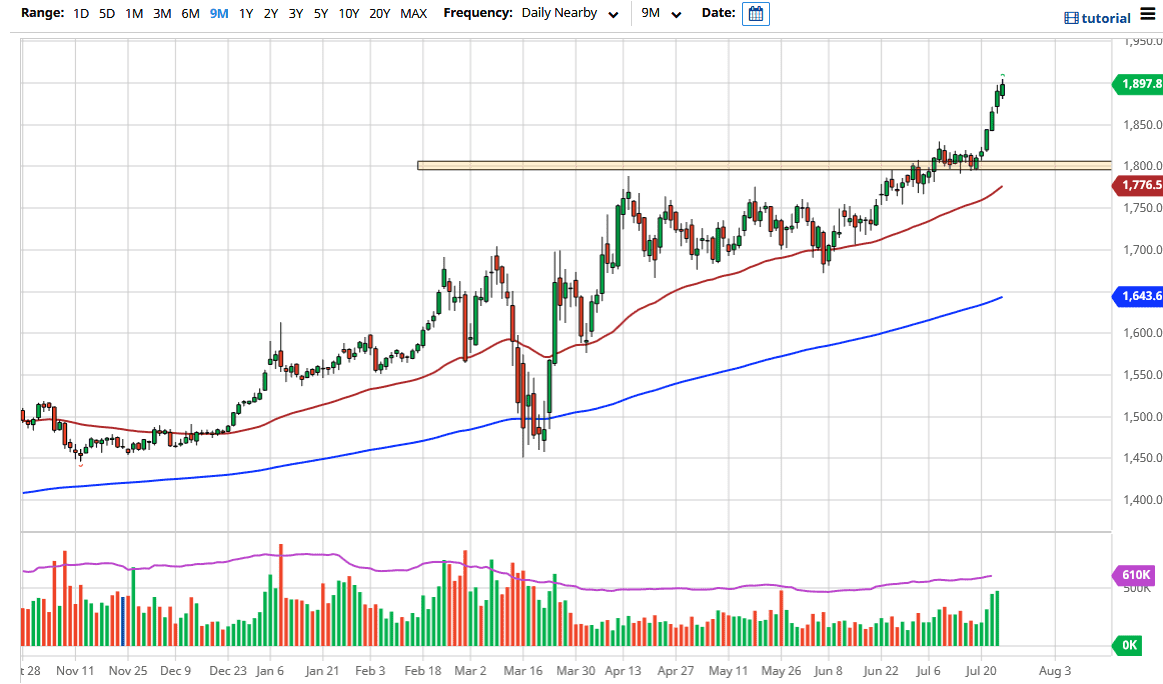Set range to 5Y
1163x684 pixels.
pos(320,13)
